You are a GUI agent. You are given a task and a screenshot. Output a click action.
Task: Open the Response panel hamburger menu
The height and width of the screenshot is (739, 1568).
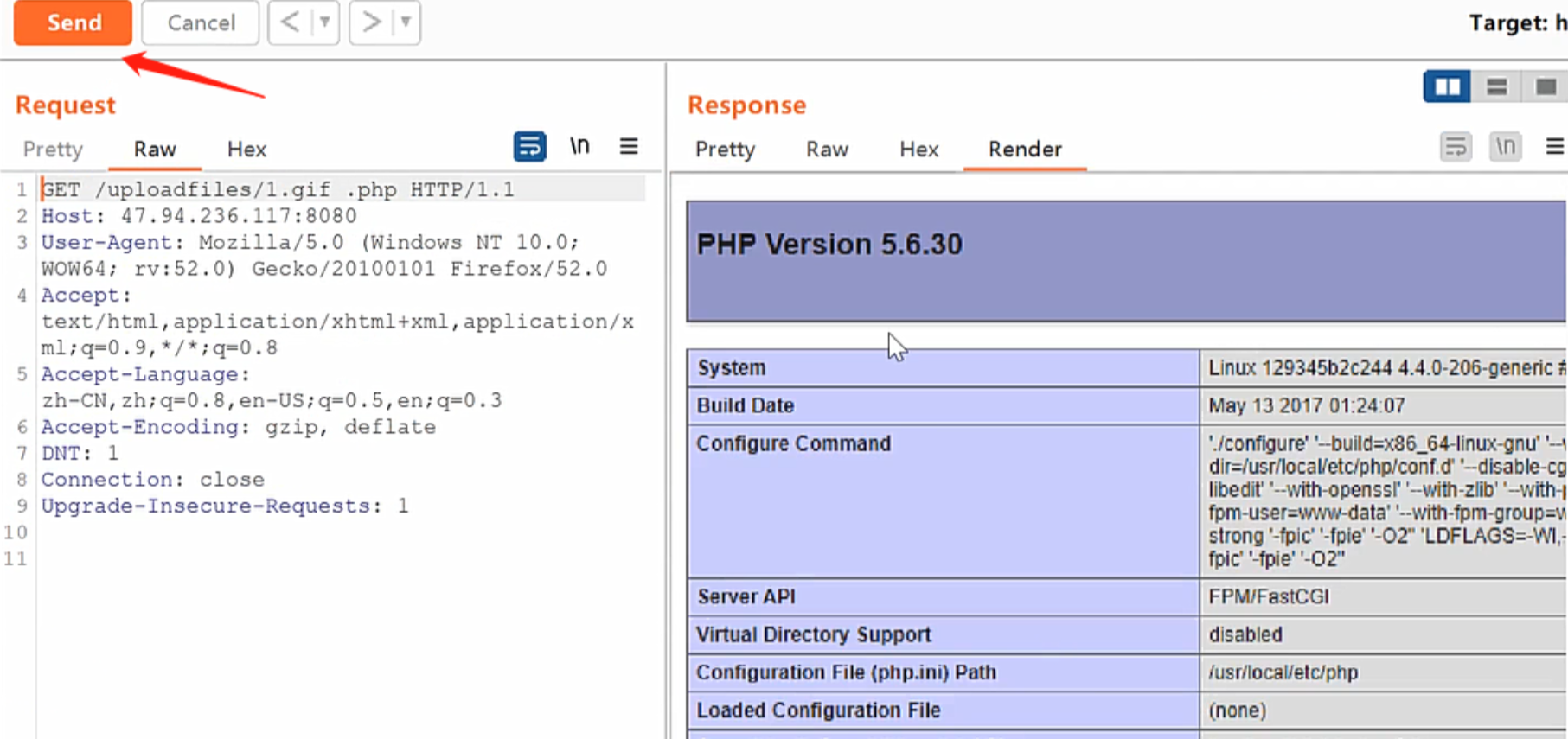click(x=1554, y=147)
